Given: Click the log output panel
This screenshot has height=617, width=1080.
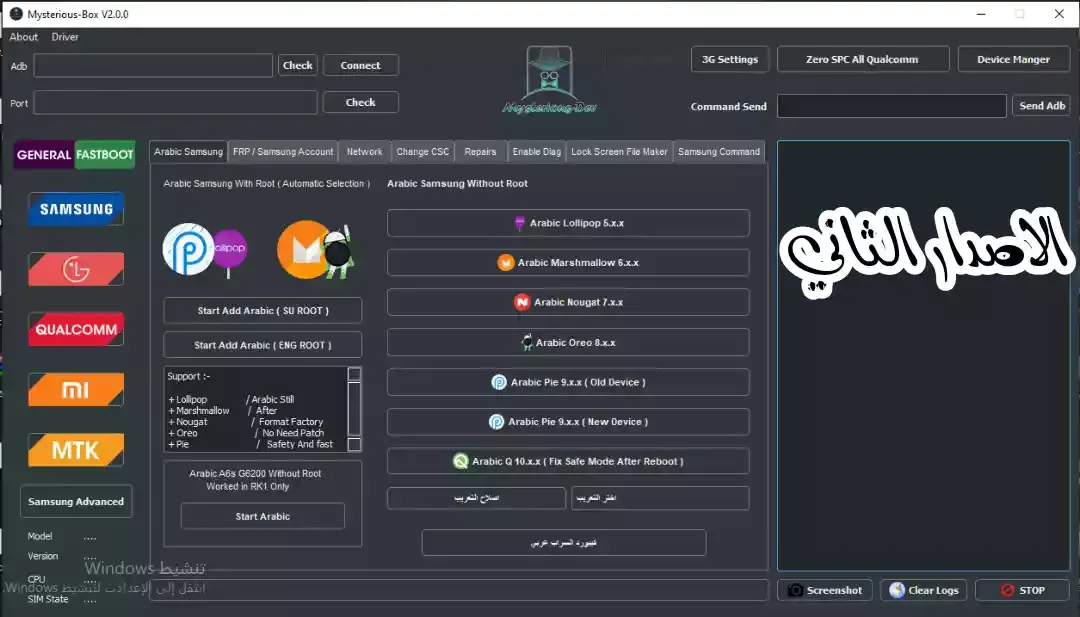Looking at the screenshot, I should (924, 356).
